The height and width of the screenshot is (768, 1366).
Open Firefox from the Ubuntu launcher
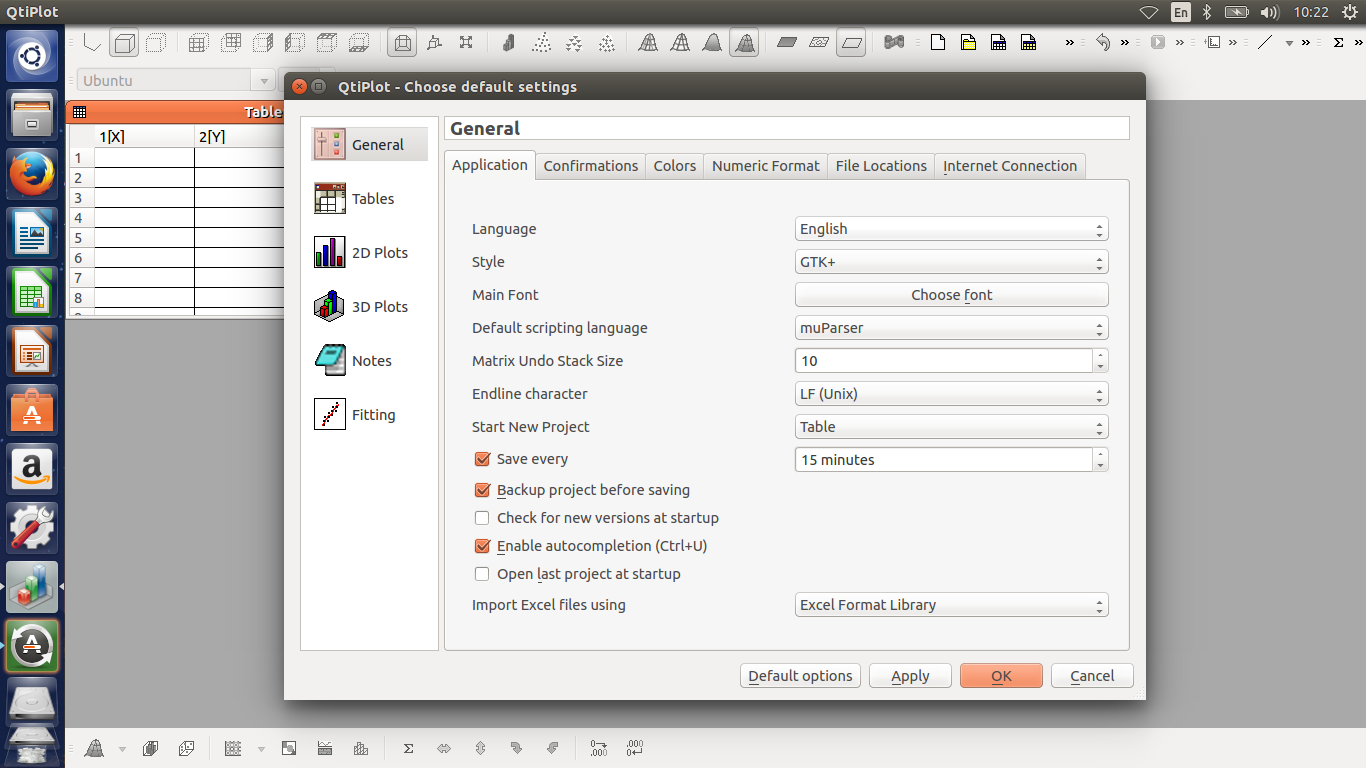[x=32, y=174]
